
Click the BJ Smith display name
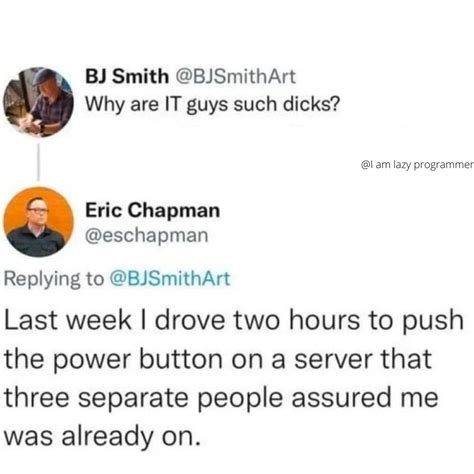127,76
